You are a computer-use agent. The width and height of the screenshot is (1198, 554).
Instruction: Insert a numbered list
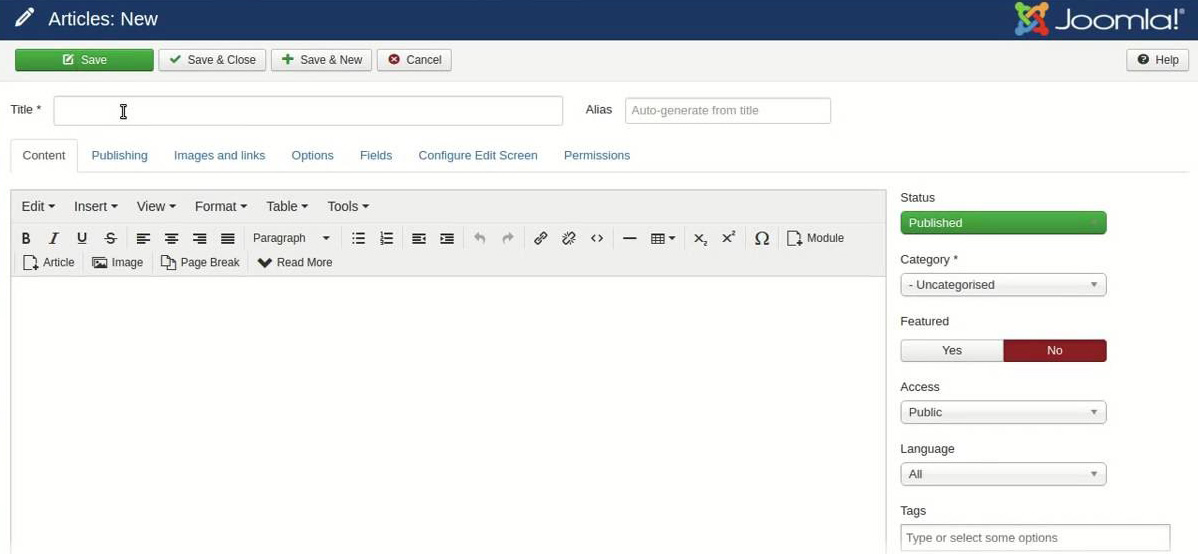(387, 238)
